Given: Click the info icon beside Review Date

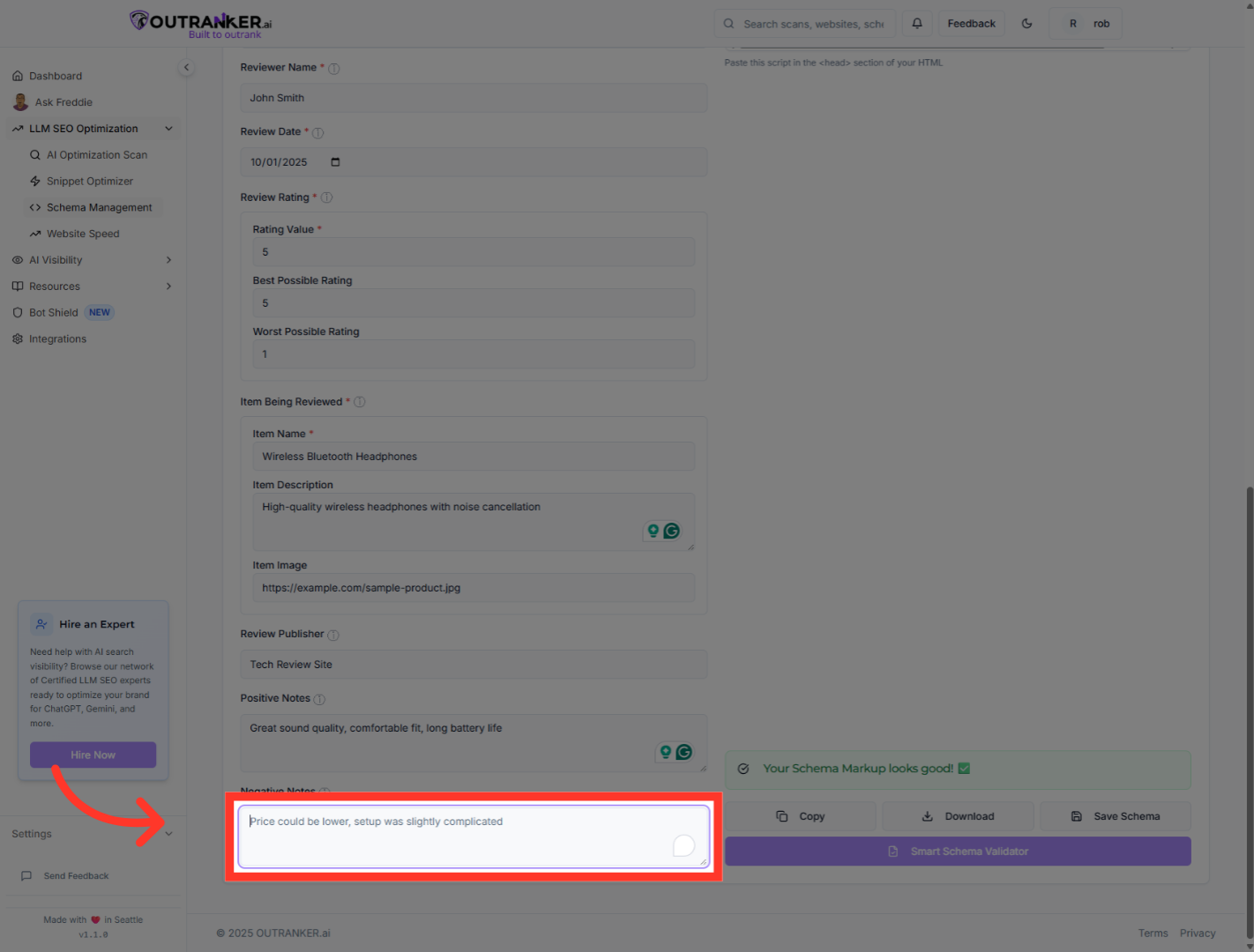Looking at the screenshot, I should [318, 133].
